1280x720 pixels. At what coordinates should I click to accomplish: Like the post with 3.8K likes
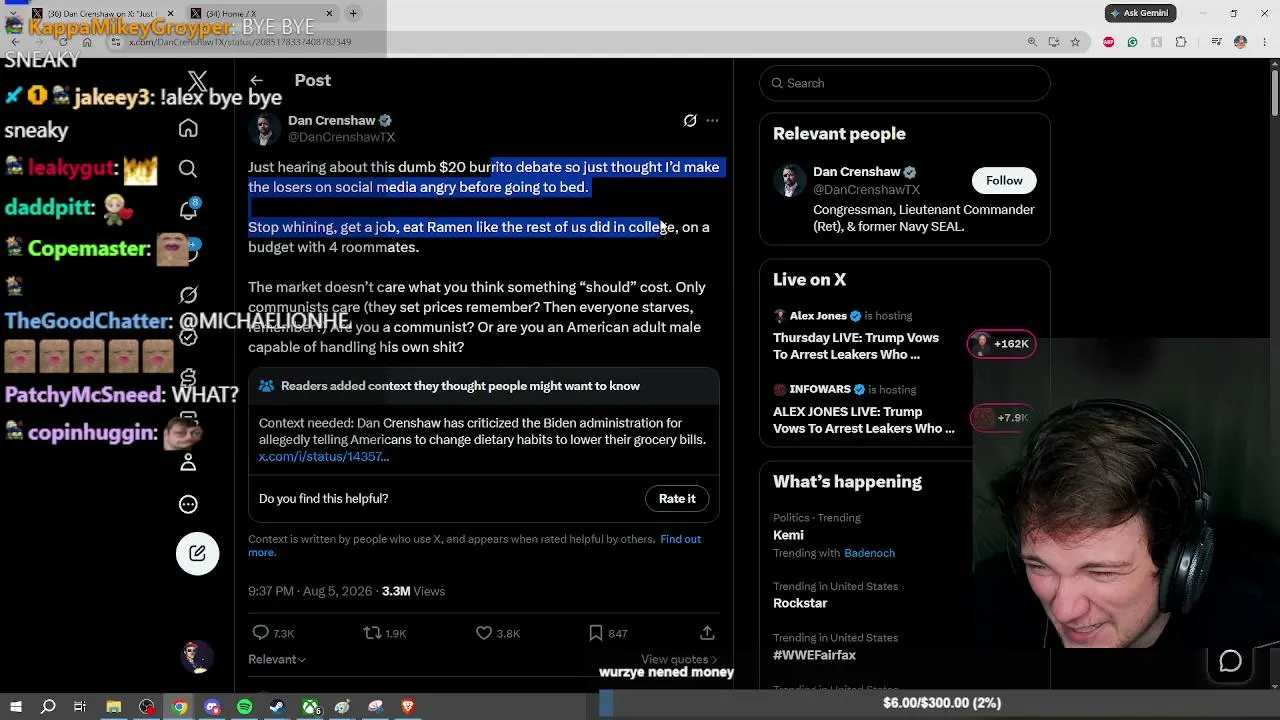coord(484,633)
